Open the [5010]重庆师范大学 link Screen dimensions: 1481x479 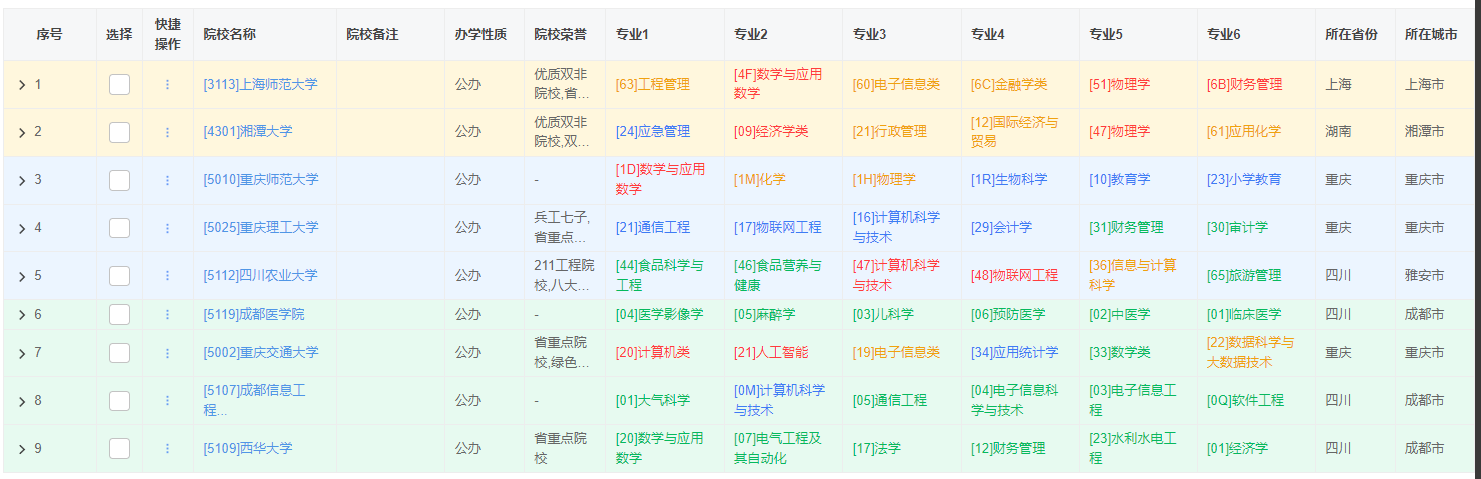(x=261, y=180)
